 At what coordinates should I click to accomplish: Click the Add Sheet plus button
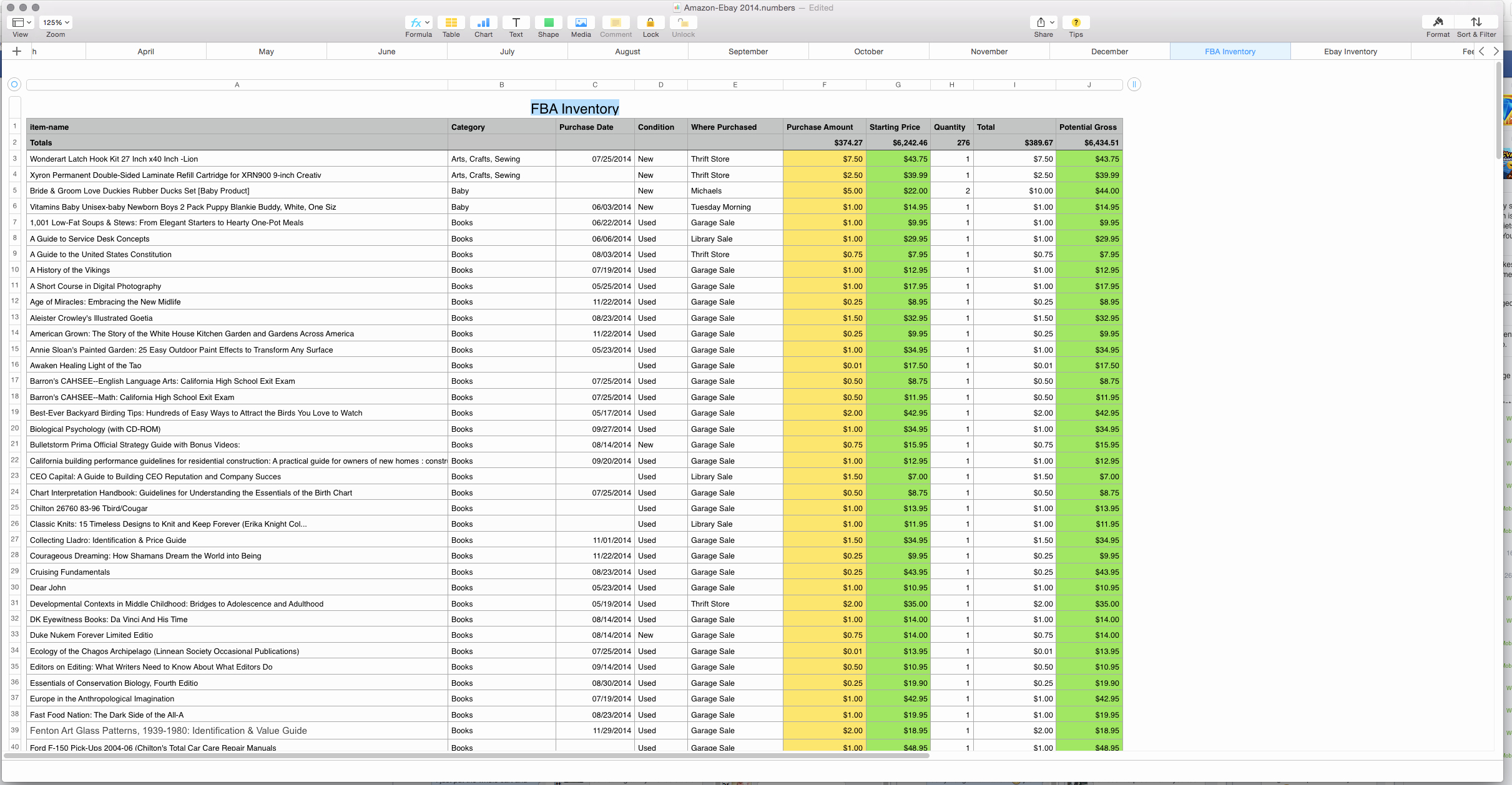[x=16, y=51]
